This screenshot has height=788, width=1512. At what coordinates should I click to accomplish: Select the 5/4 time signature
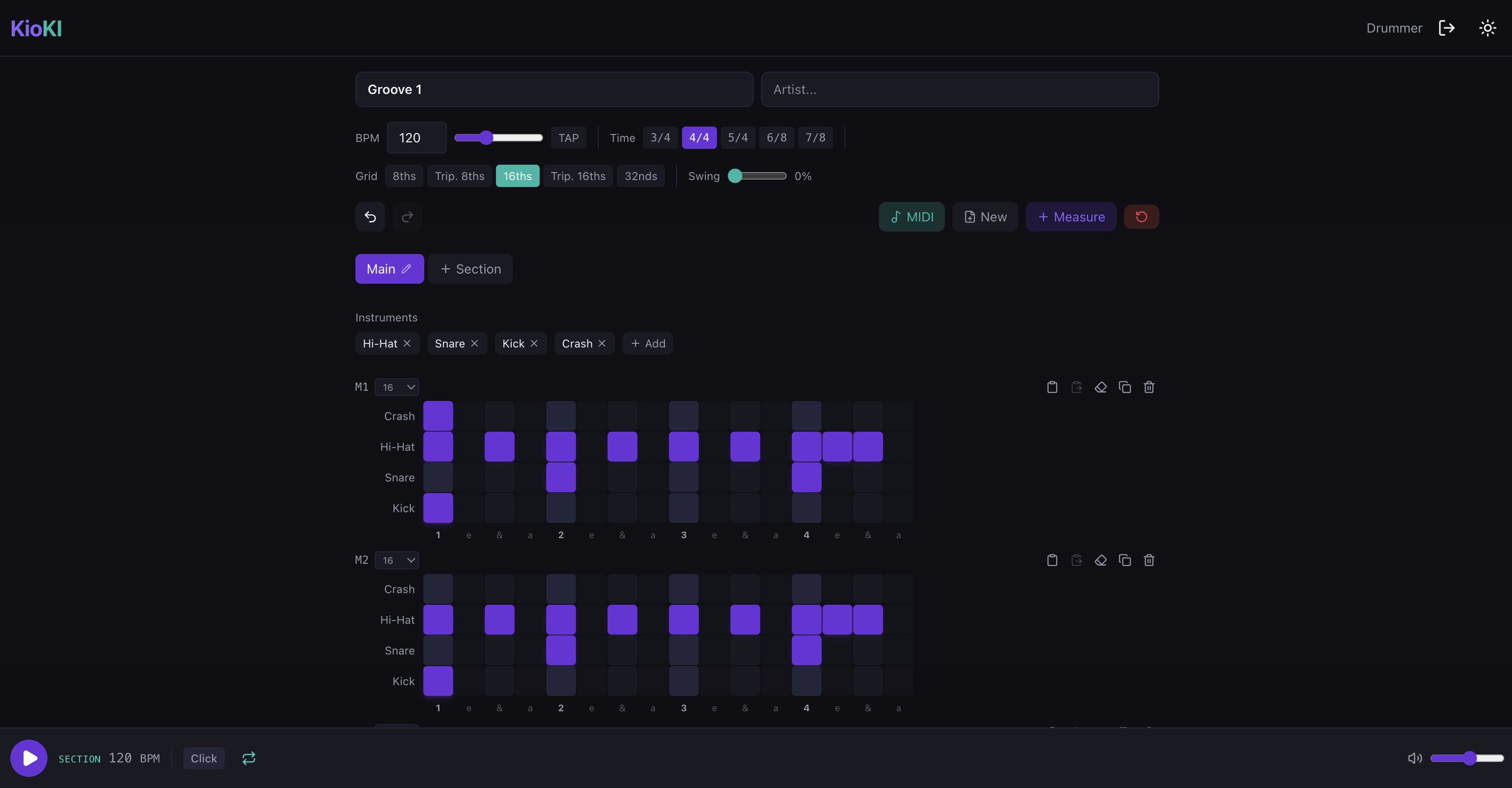(x=738, y=137)
